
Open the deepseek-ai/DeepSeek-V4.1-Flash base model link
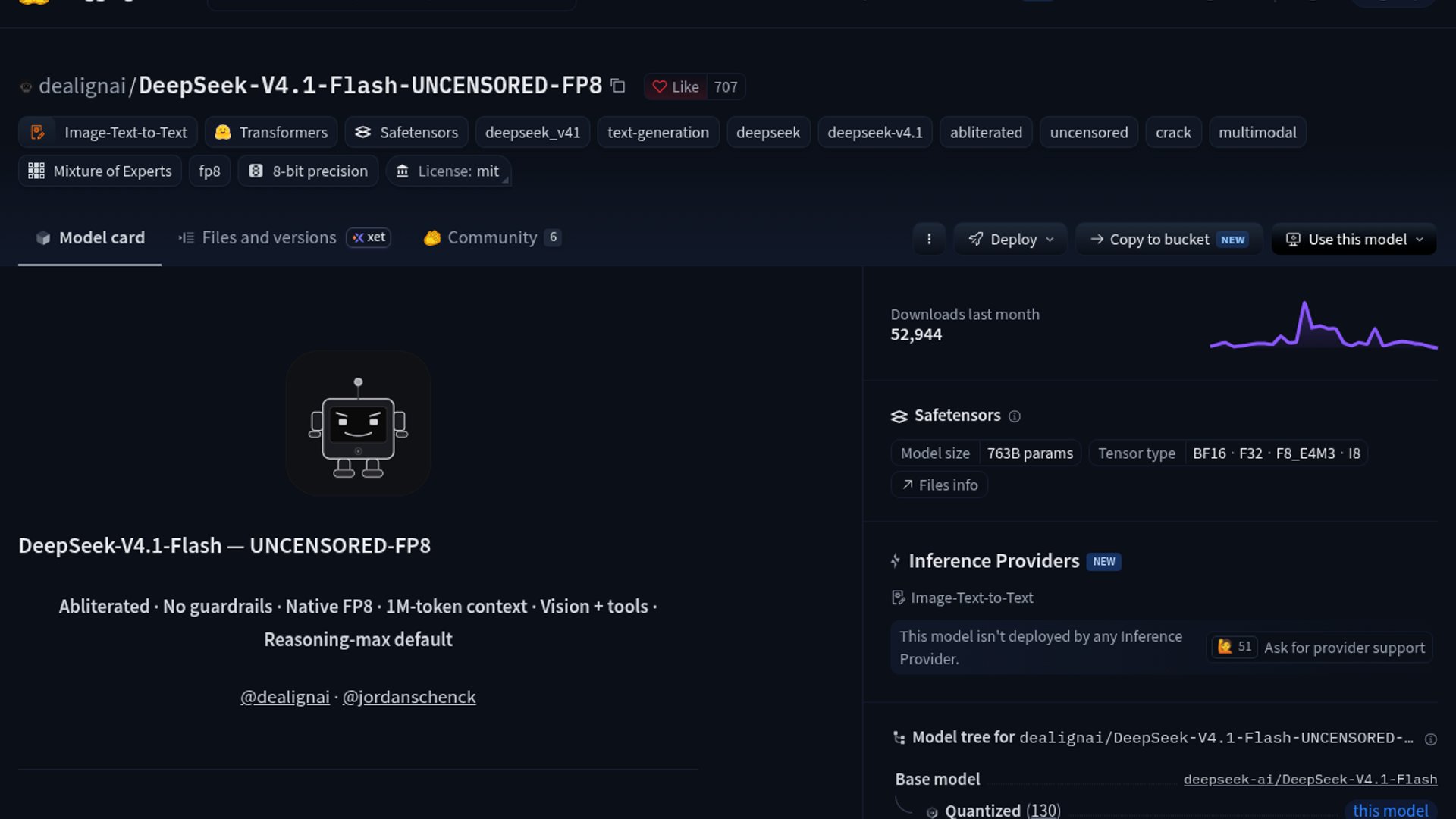coord(1310,780)
